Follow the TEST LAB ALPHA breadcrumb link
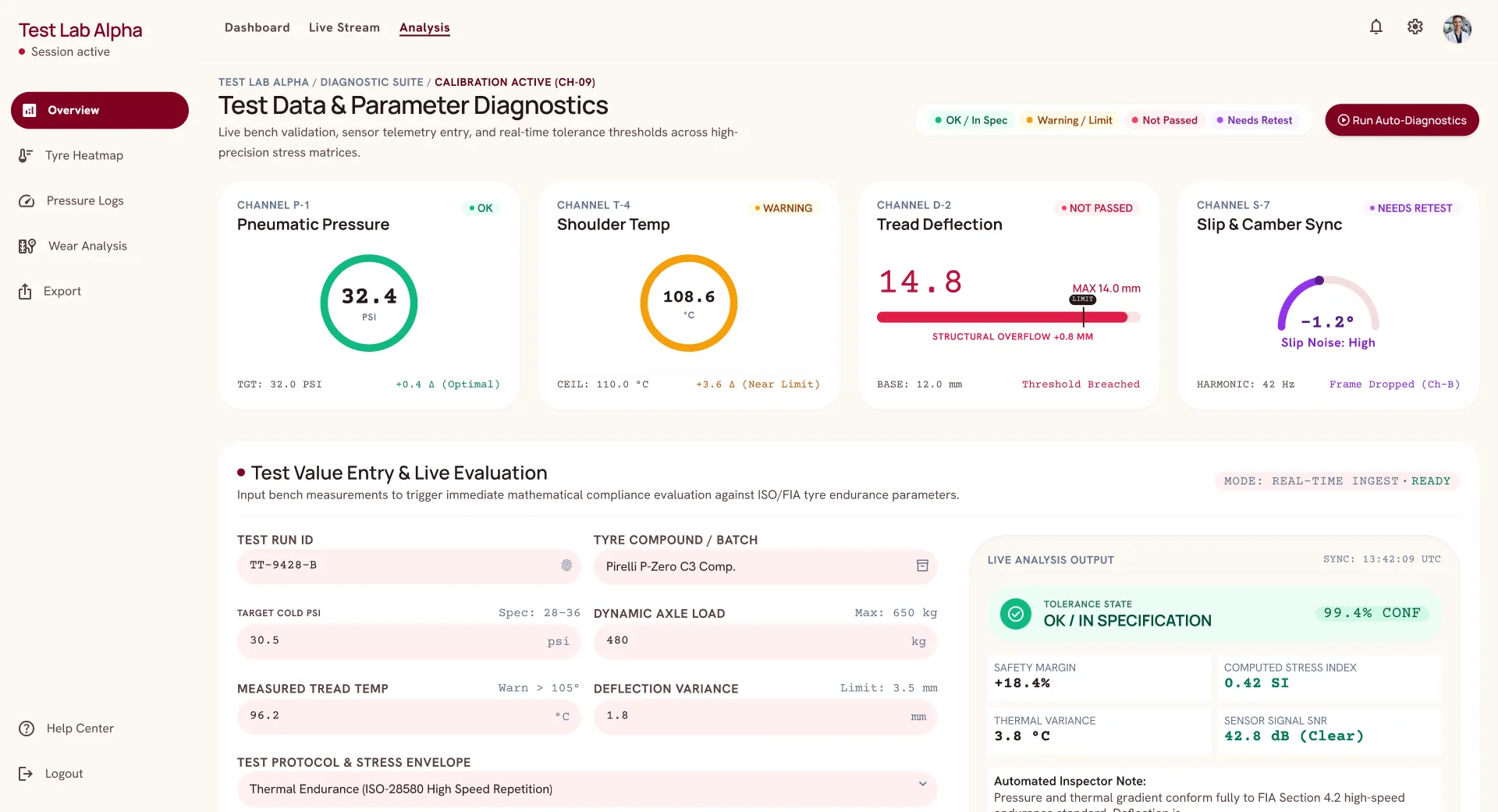The width and height of the screenshot is (1498, 812). pyautogui.click(x=264, y=82)
